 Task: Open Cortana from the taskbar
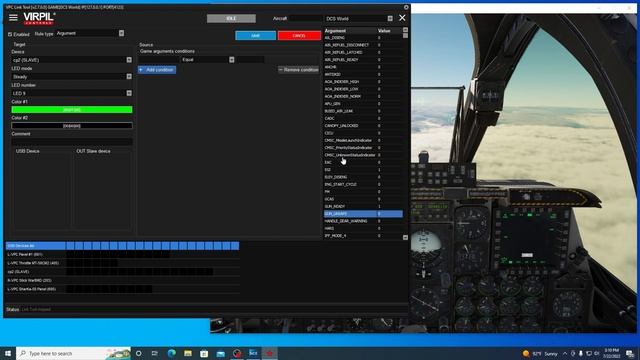tap(139, 353)
